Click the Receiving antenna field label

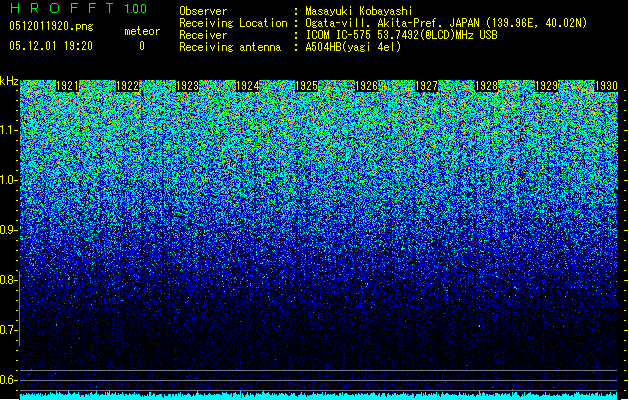[230, 47]
